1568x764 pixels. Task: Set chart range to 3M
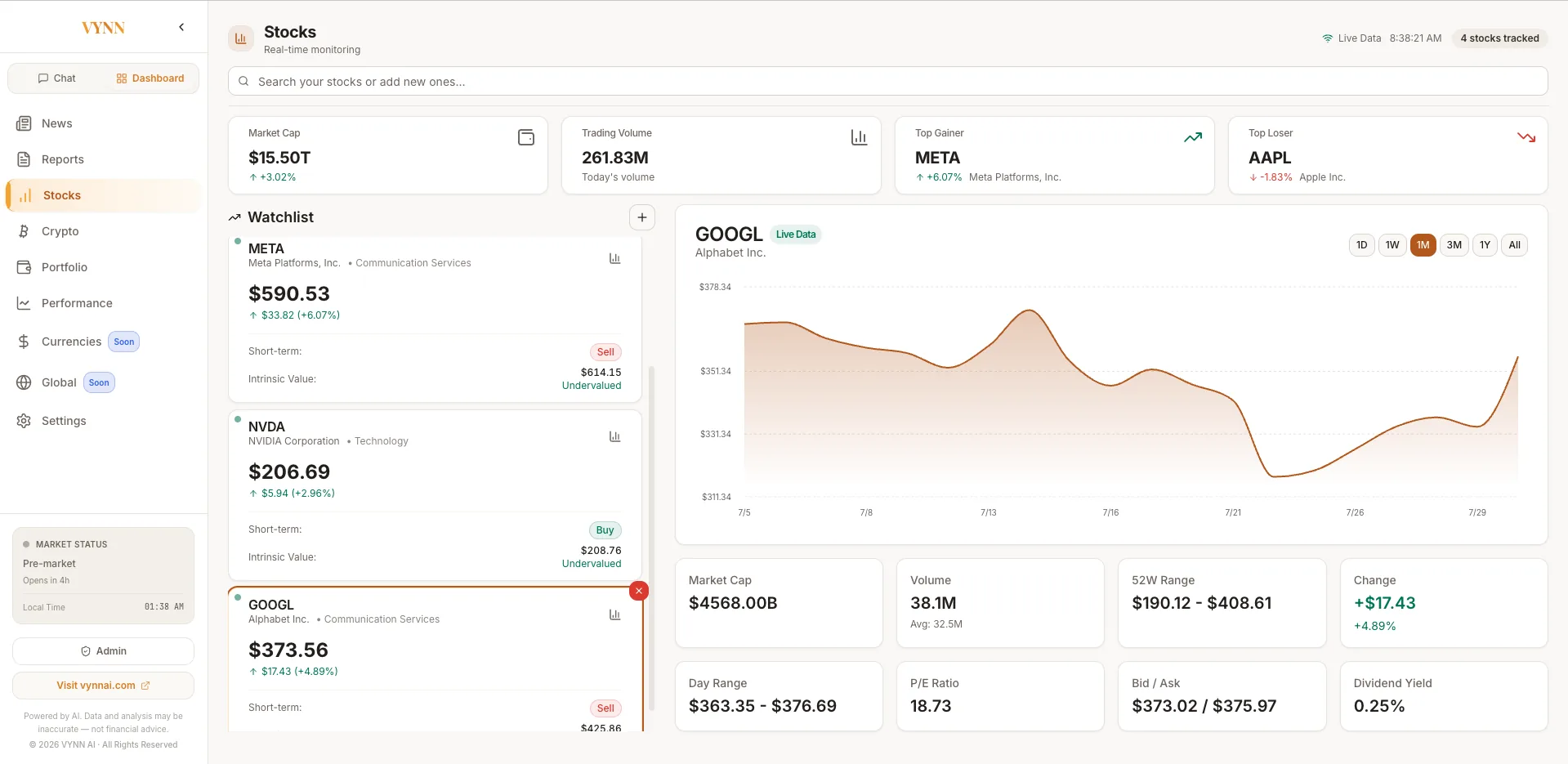[1454, 245]
